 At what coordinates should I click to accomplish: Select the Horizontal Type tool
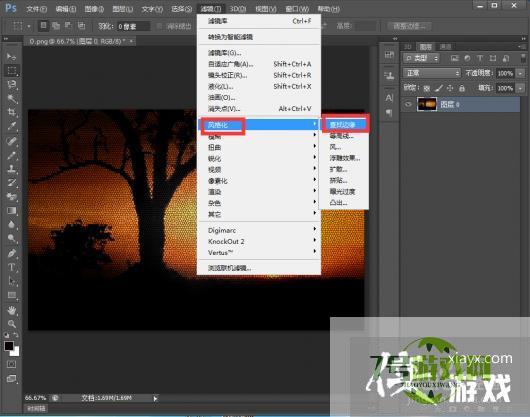11,267
